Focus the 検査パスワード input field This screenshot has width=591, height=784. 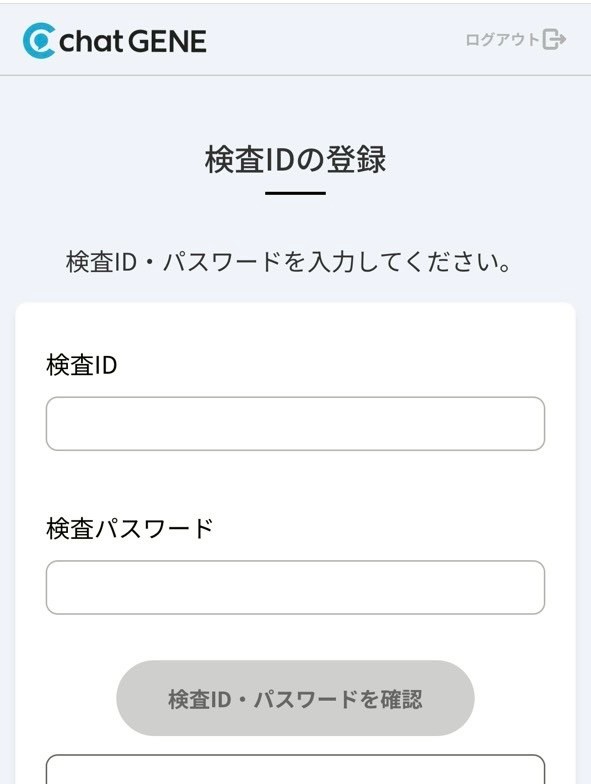click(x=295, y=587)
